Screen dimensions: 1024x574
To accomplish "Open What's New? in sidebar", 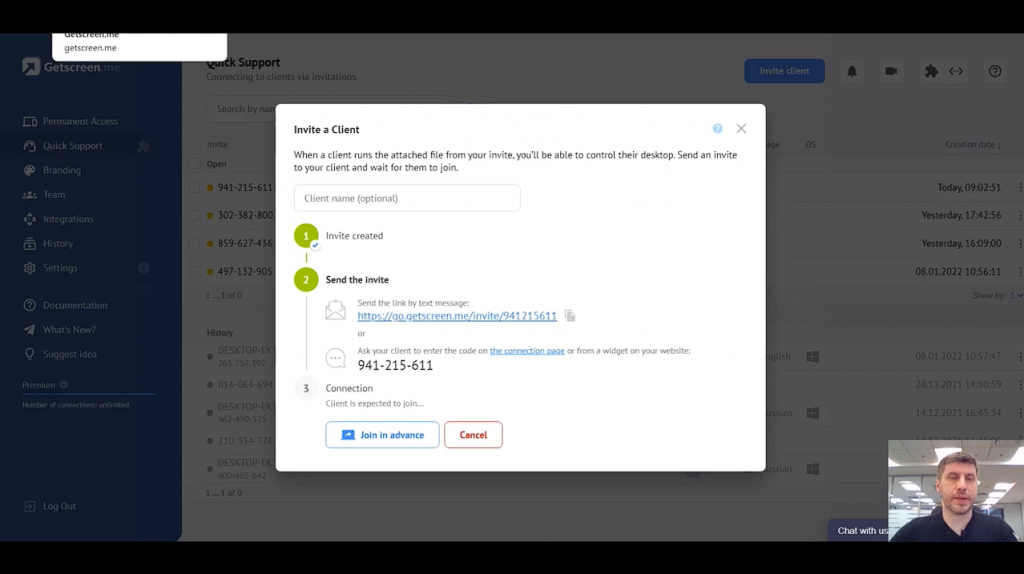I will pyautogui.click(x=69, y=330).
